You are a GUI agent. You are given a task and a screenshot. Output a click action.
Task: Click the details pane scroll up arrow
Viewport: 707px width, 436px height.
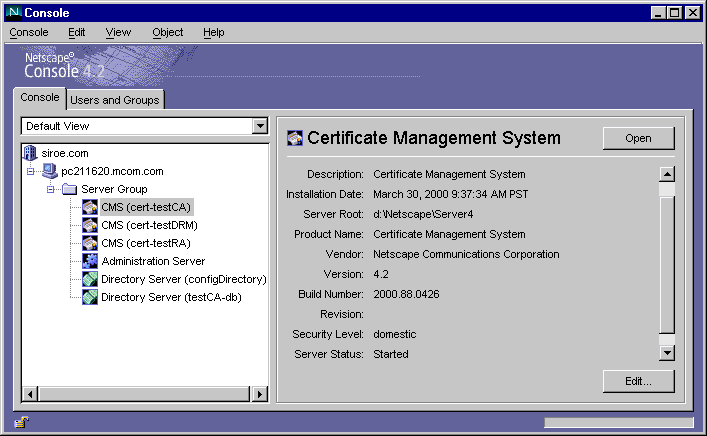667,174
